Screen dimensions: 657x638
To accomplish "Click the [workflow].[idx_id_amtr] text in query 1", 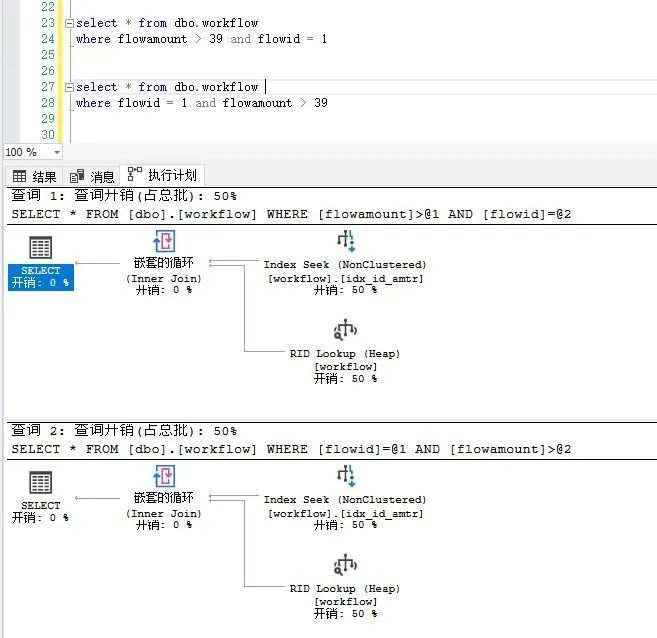I will click(346, 279).
